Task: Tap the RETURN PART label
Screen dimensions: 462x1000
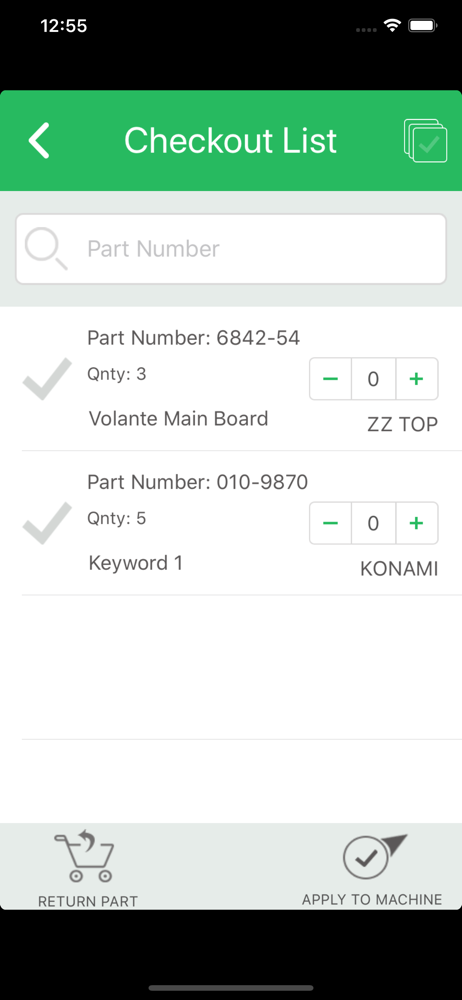Action: tap(87, 901)
